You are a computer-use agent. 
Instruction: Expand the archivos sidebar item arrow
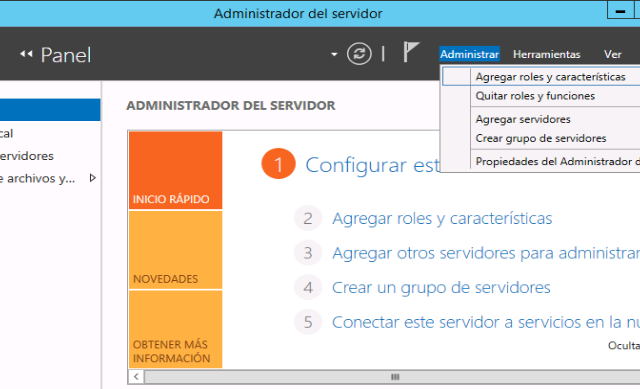93,178
